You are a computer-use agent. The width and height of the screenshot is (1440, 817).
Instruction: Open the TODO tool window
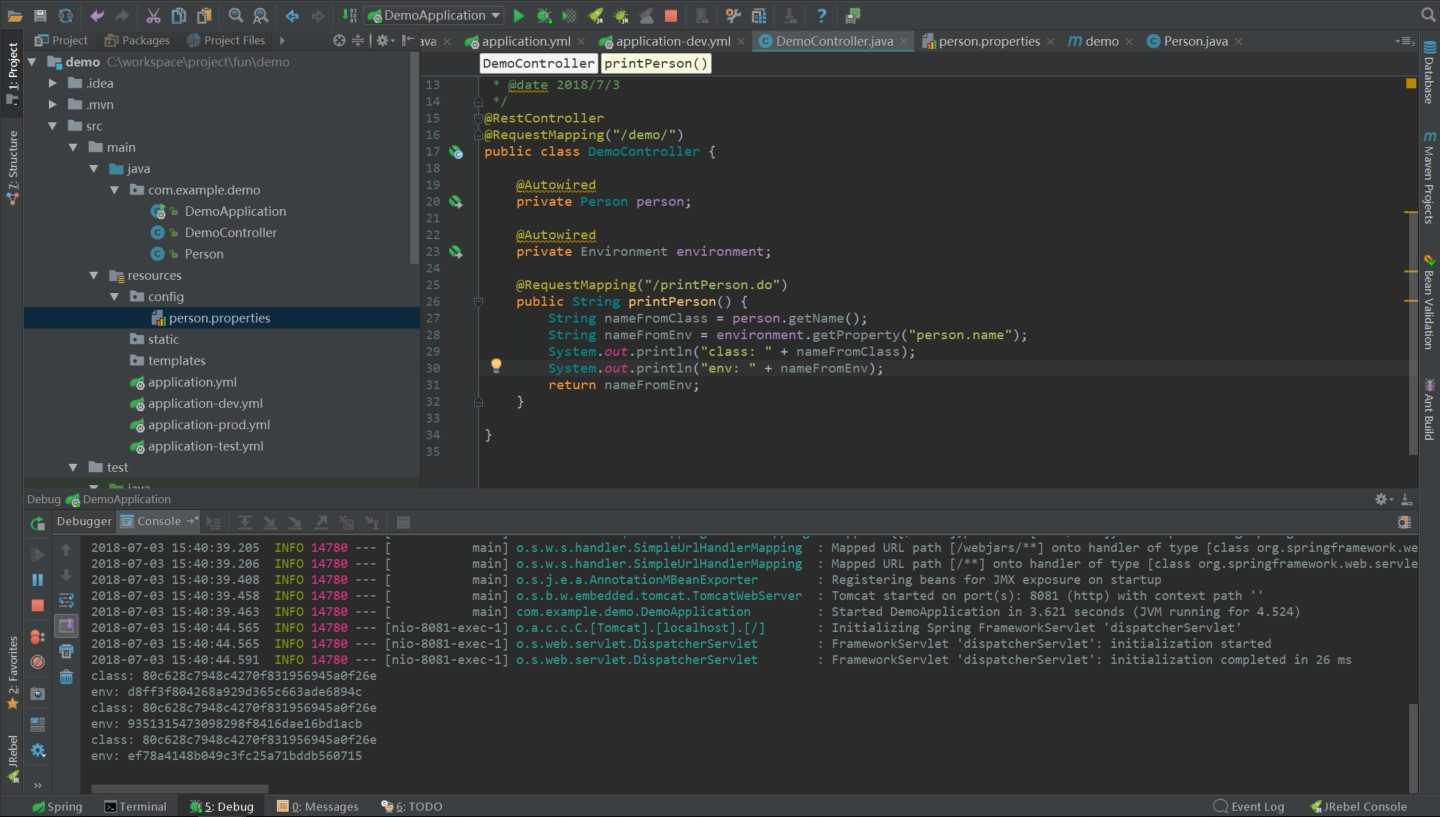[412, 806]
